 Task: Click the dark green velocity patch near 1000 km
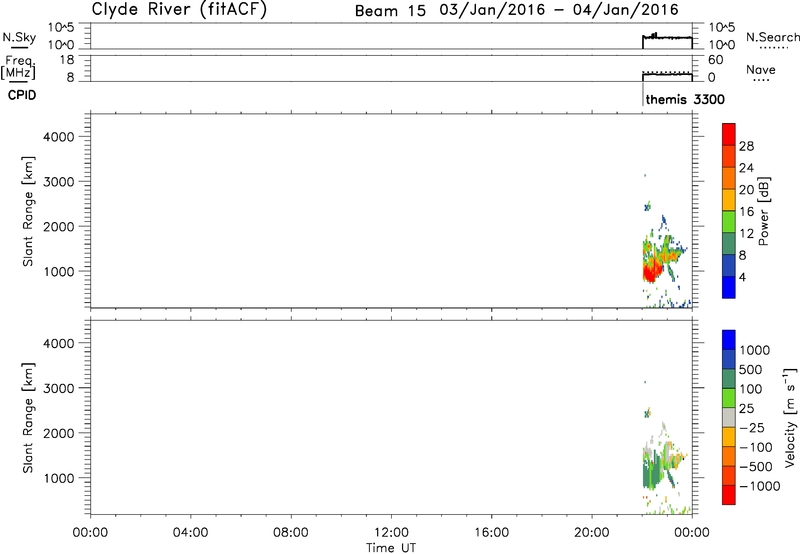[x=651, y=475]
